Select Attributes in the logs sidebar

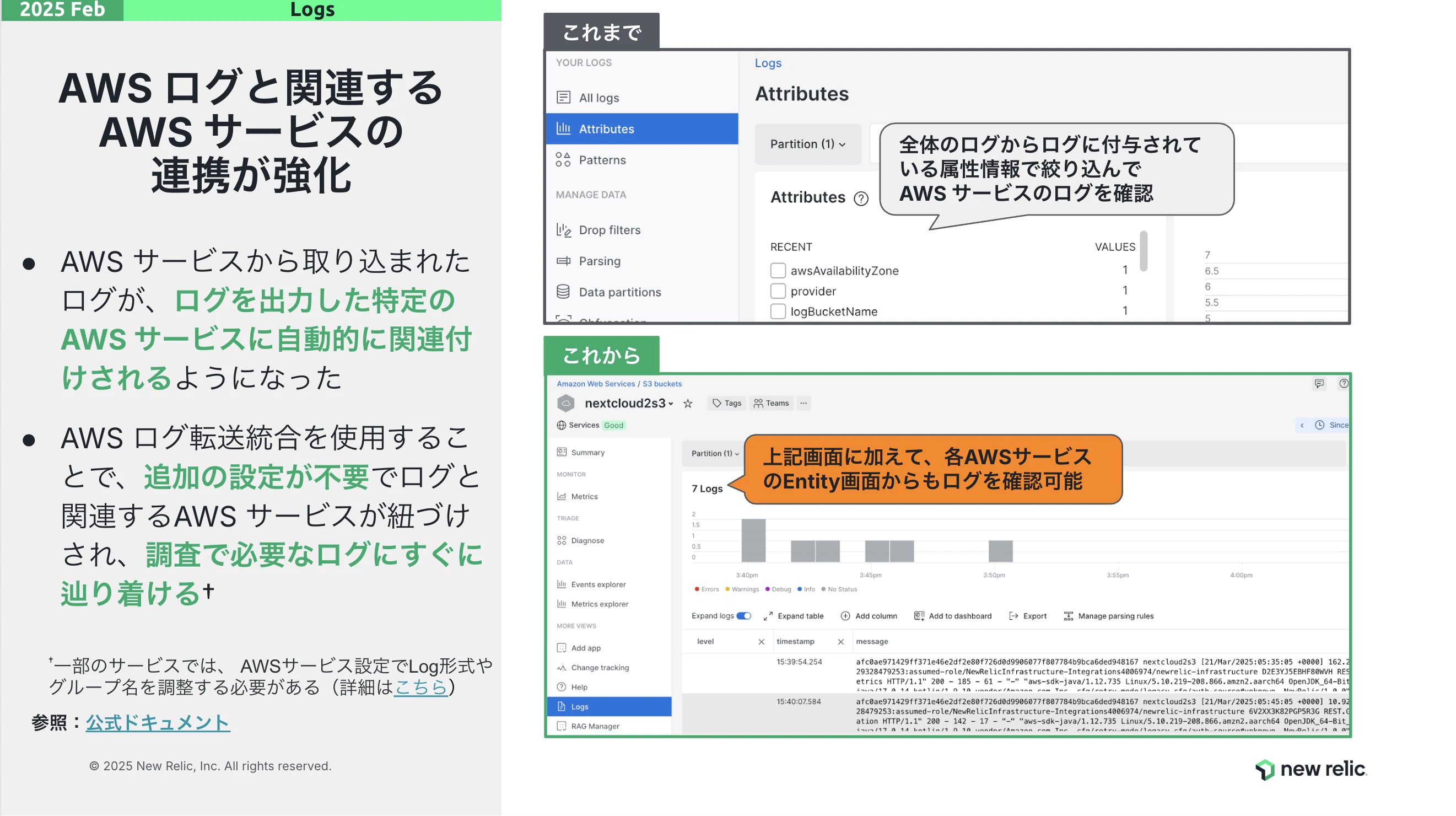[x=642, y=129]
